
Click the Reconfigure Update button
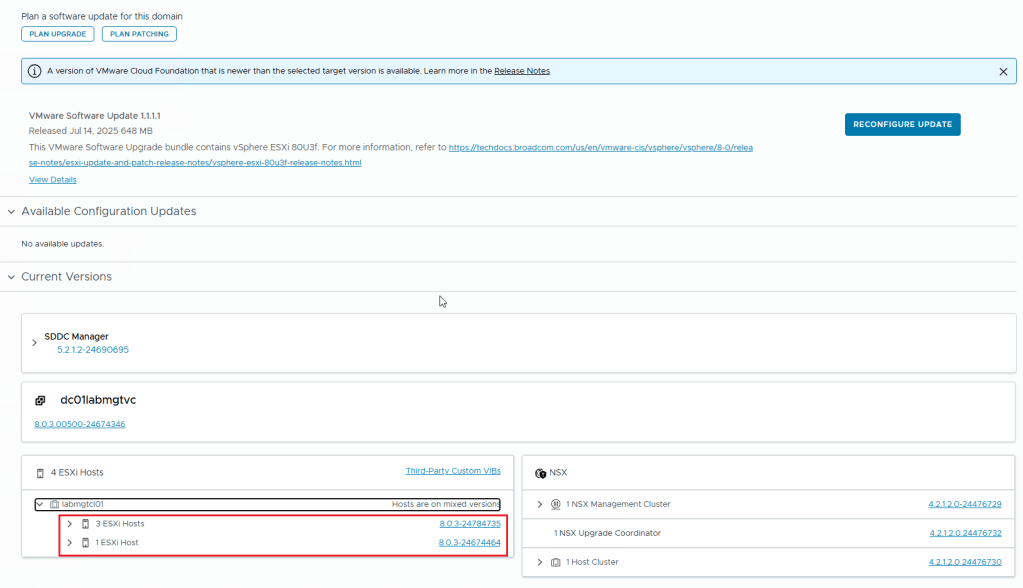pyautogui.click(x=902, y=124)
